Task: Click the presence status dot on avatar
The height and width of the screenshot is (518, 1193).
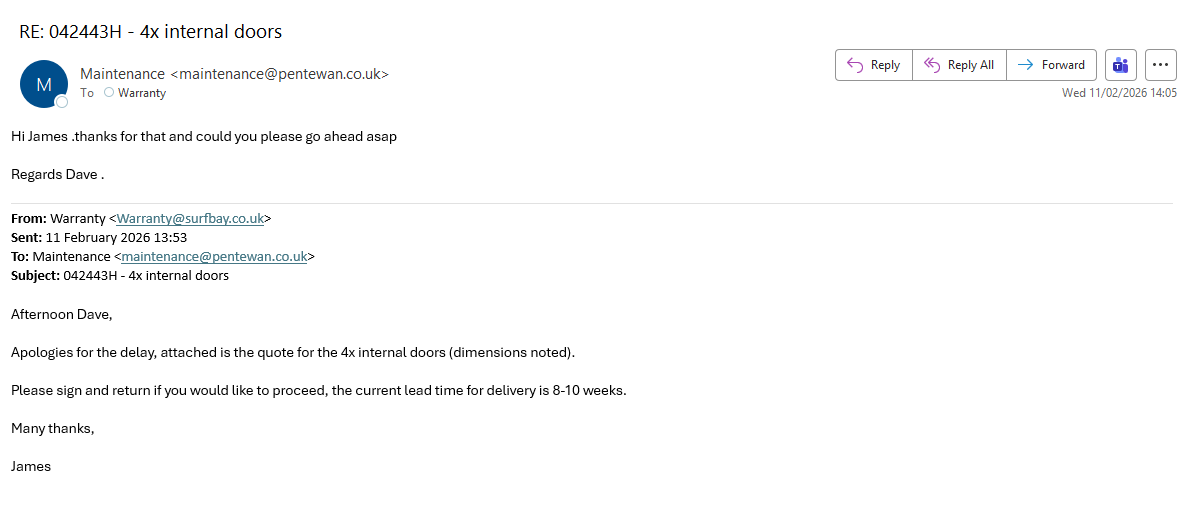Action: click(62, 102)
